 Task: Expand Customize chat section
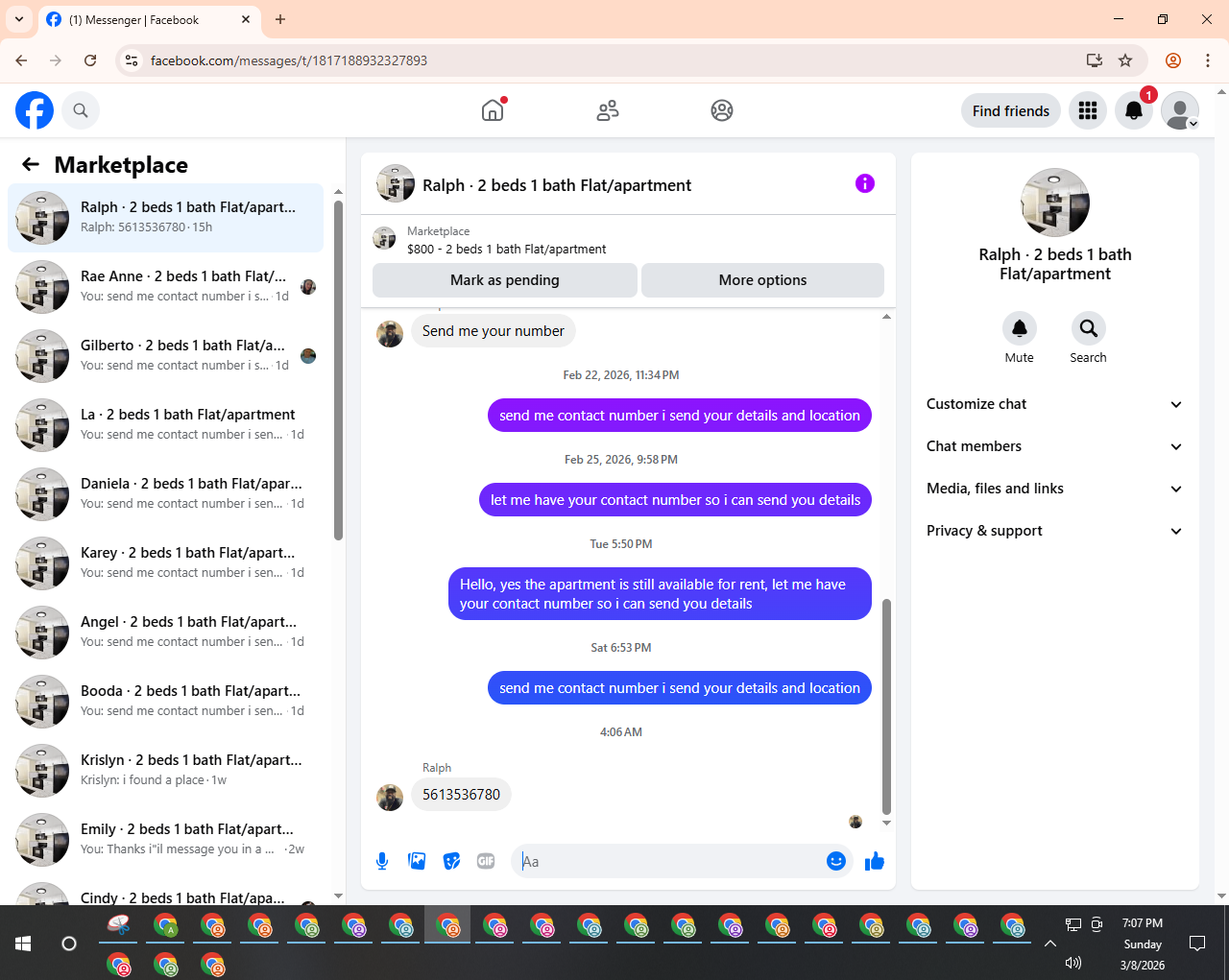coord(1054,404)
